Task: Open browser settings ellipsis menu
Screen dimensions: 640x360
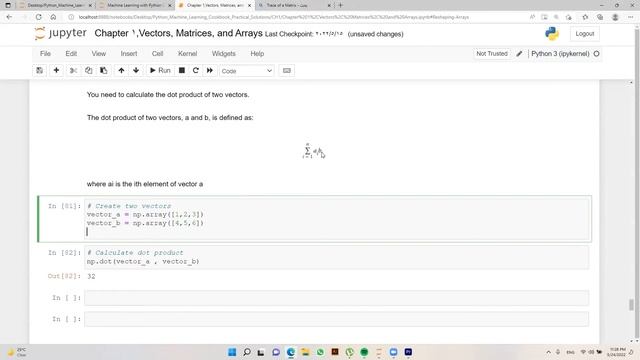Action: (631, 17)
